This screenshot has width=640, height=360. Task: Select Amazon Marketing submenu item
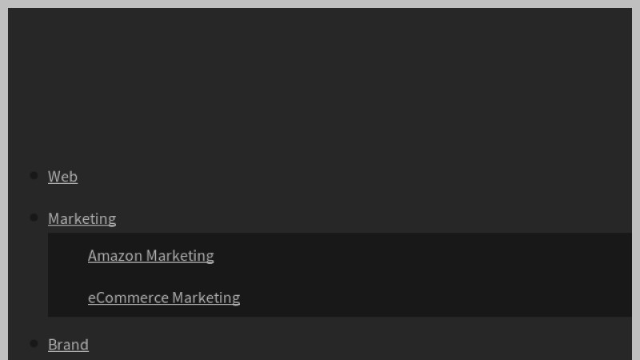pyautogui.click(x=151, y=256)
